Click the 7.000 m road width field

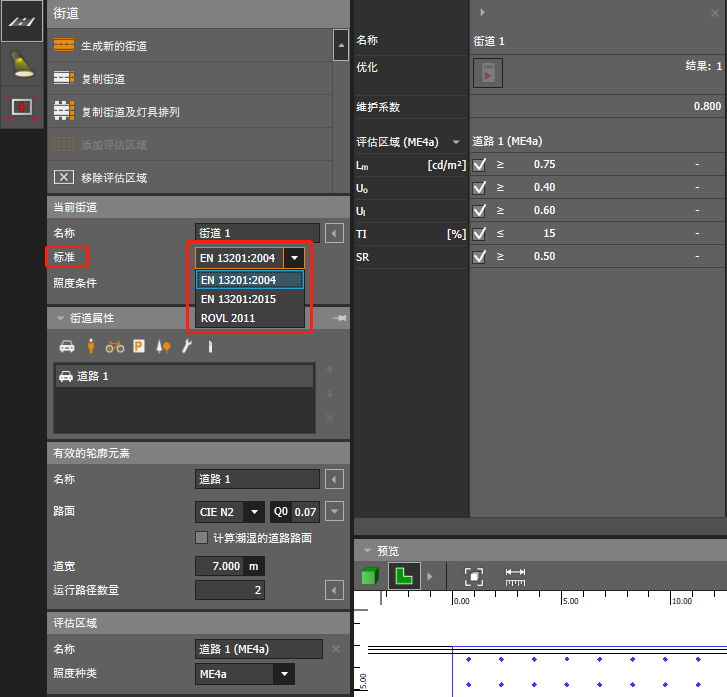(219, 566)
